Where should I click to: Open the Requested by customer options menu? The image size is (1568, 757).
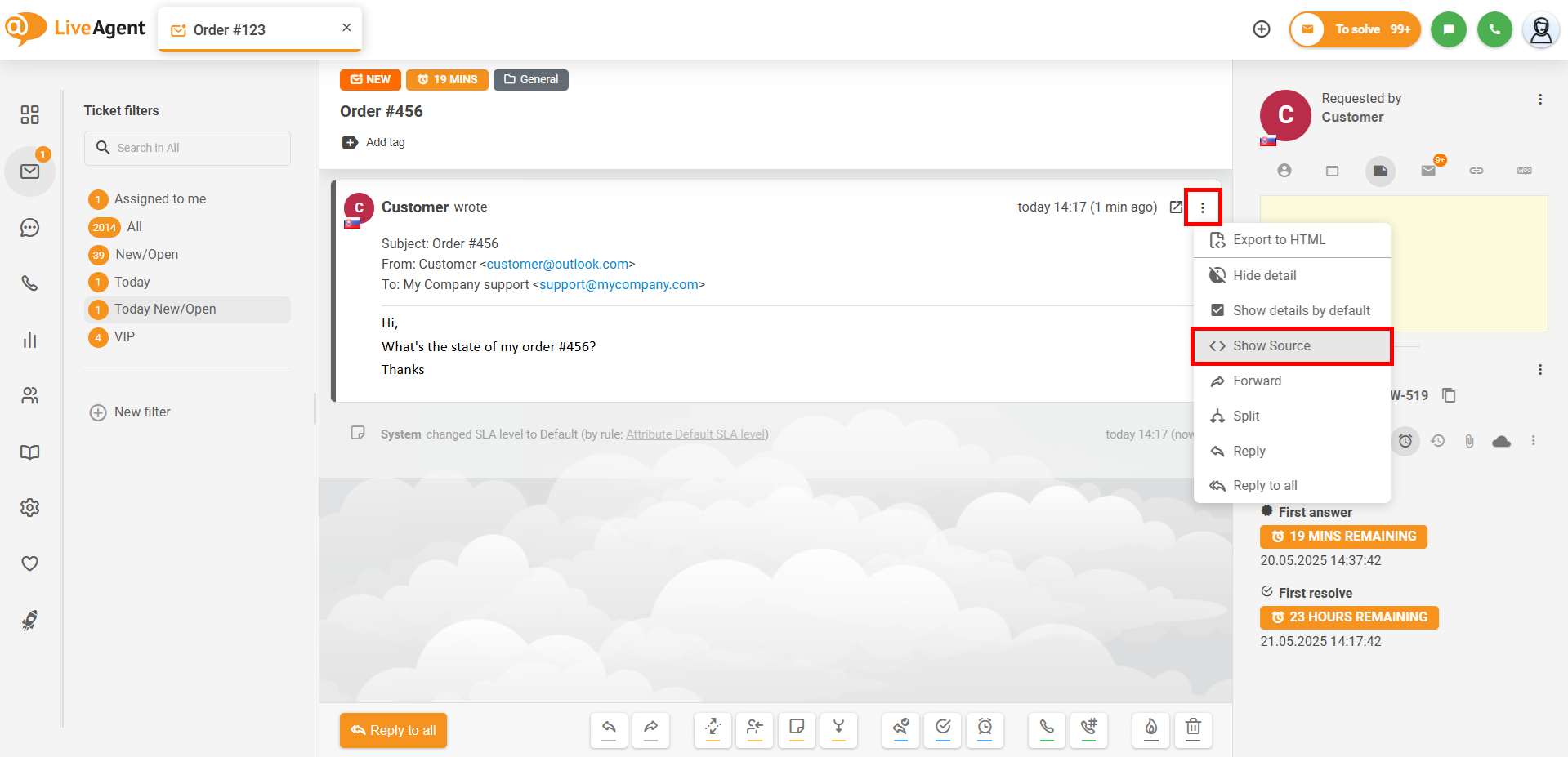[1539, 100]
